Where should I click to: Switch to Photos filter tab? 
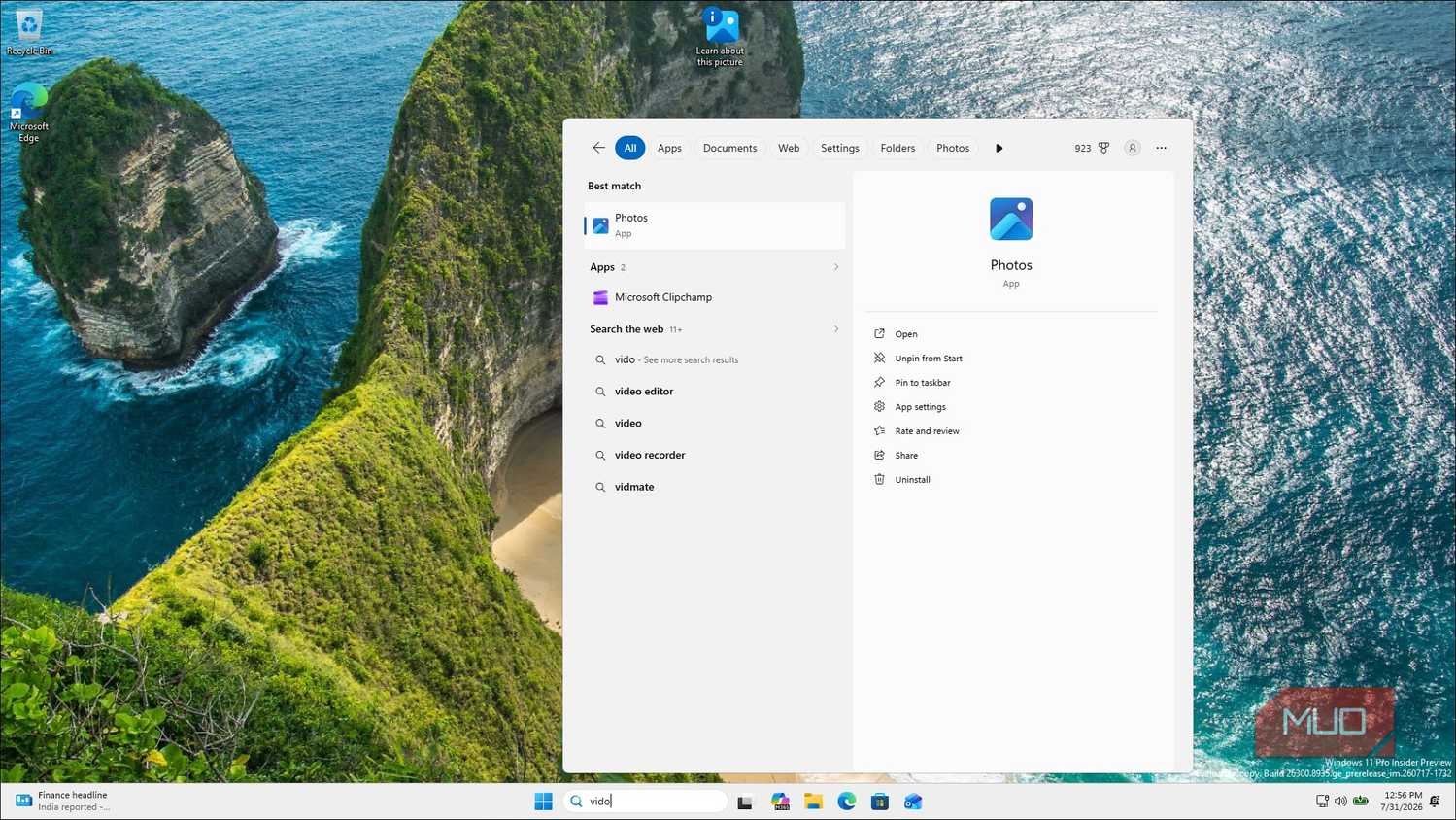(953, 148)
